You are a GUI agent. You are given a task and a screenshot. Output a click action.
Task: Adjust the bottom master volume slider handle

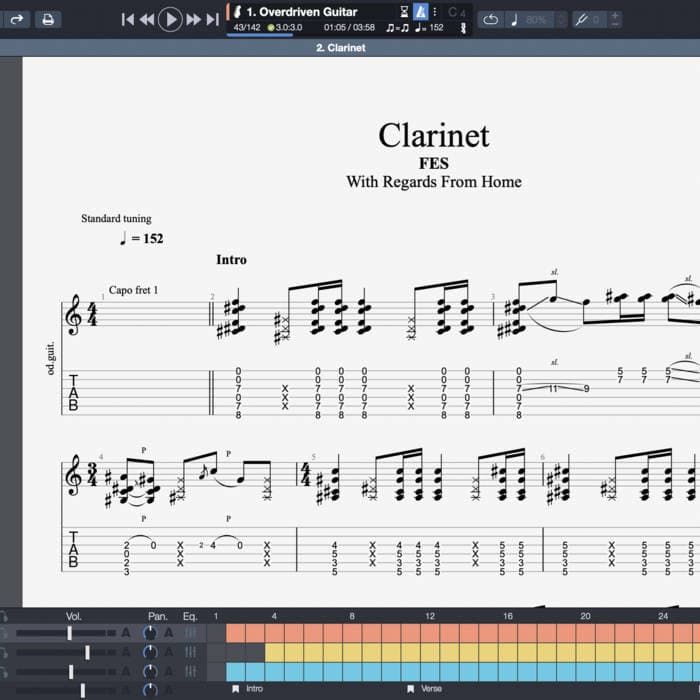(x=83, y=690)
